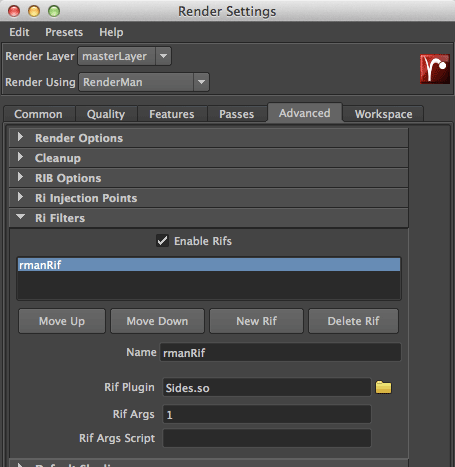Viewport: 455px width, 467px height.
Task: Browse for Rif Plugin with folder icon
Action: (x=383, y=387)
